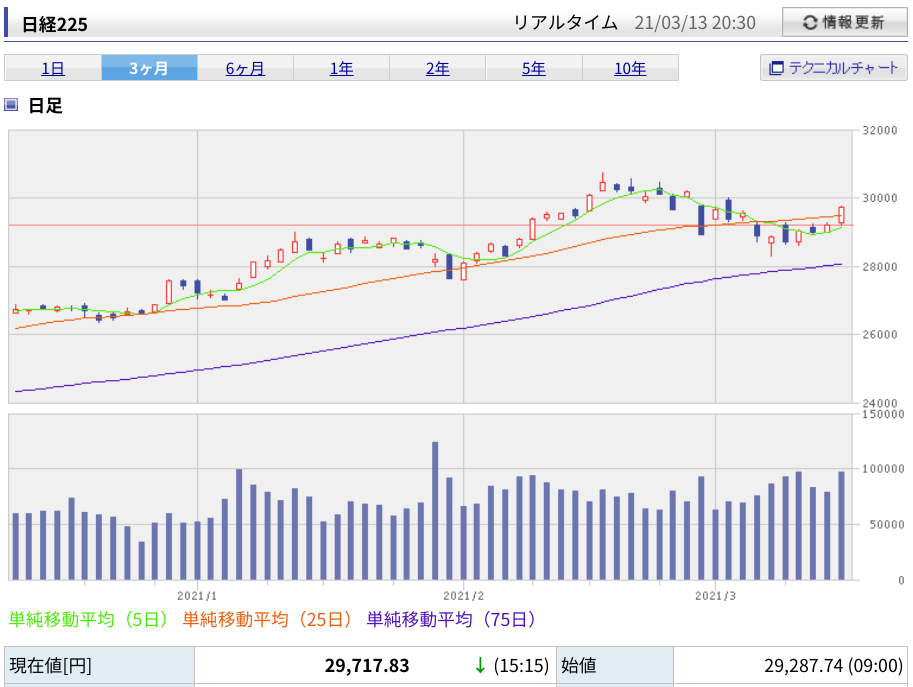The width and height of the screenshot is (913, 687).
Task: Click the 2021/2 date axis label
Action: [463, 596]
